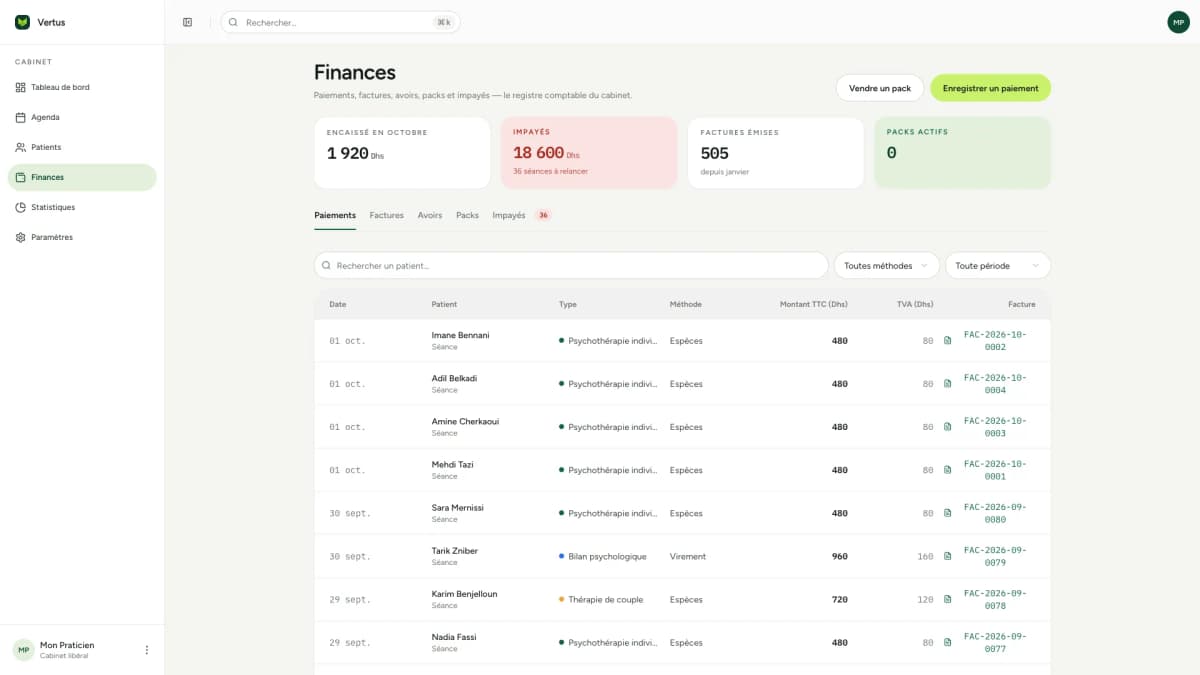Click the Virement method cell
Image resolution: width=1200 pixels, height=675 pixels.
[x=688, y=556]
